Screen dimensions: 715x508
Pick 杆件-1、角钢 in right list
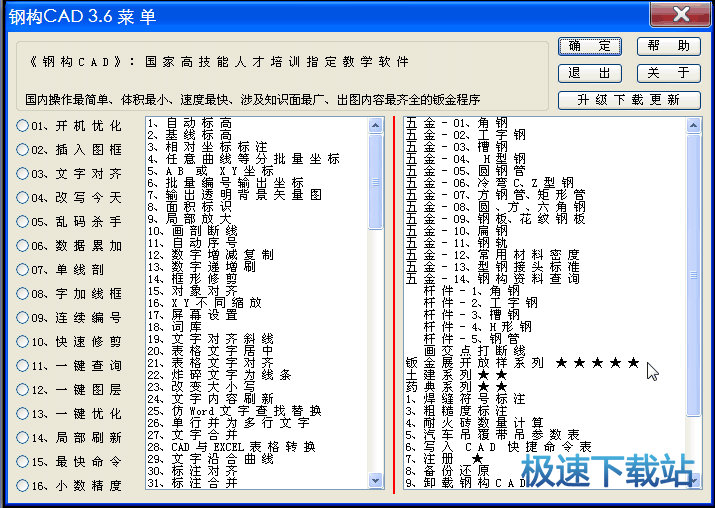coord(471,290)
